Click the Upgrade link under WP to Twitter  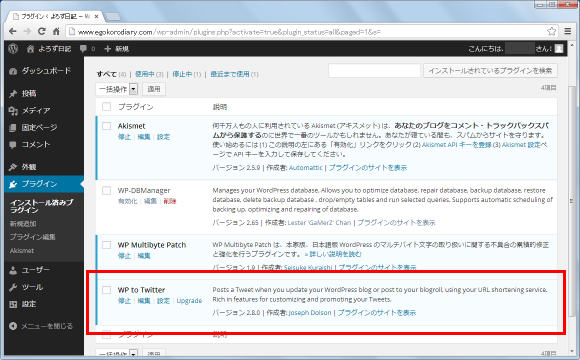[x=189, y=301]
